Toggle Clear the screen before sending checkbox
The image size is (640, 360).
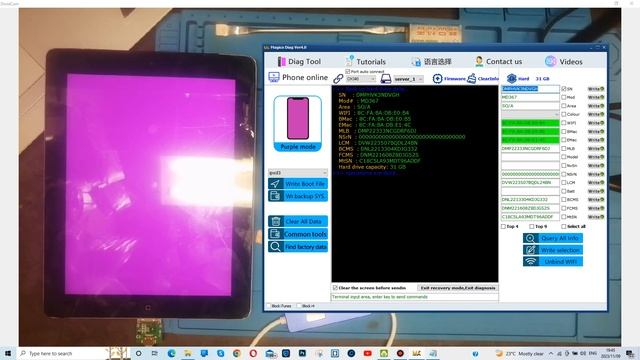coord(335,288)
